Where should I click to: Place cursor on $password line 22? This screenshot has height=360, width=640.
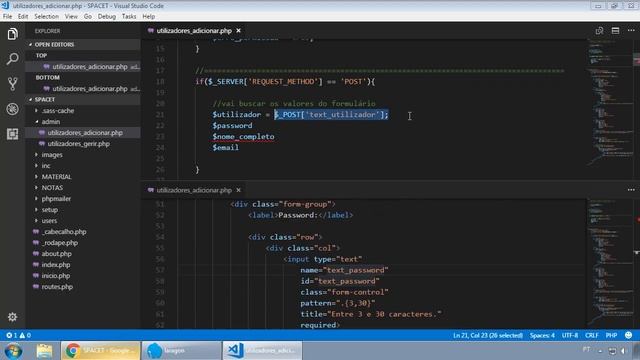tap(232, 126)
